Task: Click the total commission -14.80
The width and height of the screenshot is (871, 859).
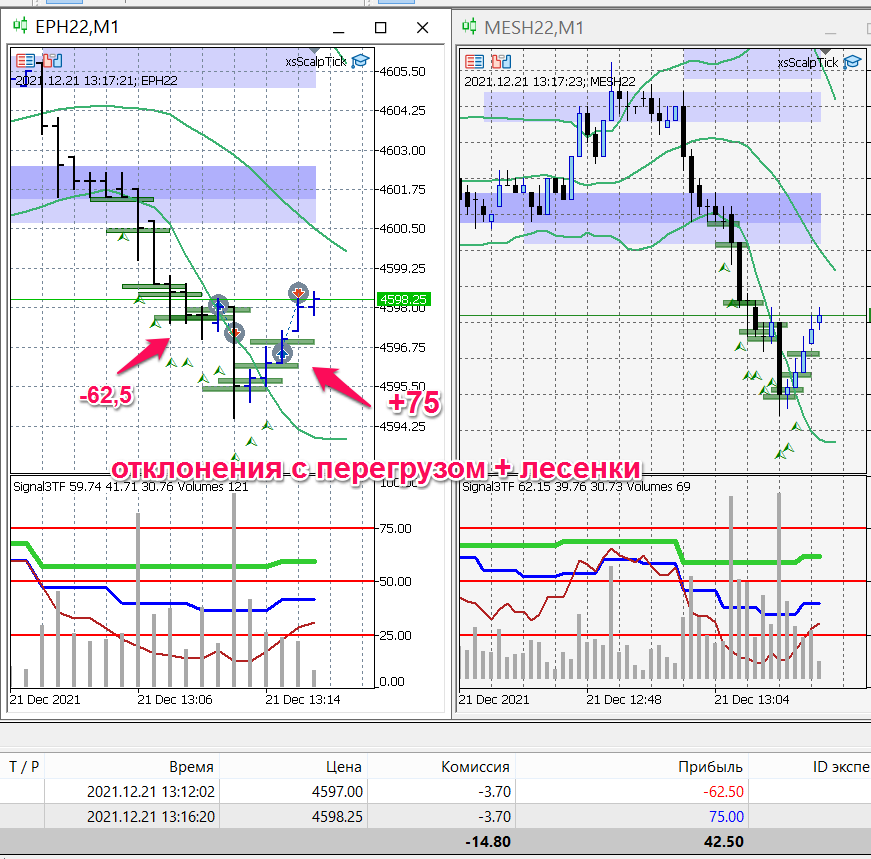Action: tap(488, 841)
